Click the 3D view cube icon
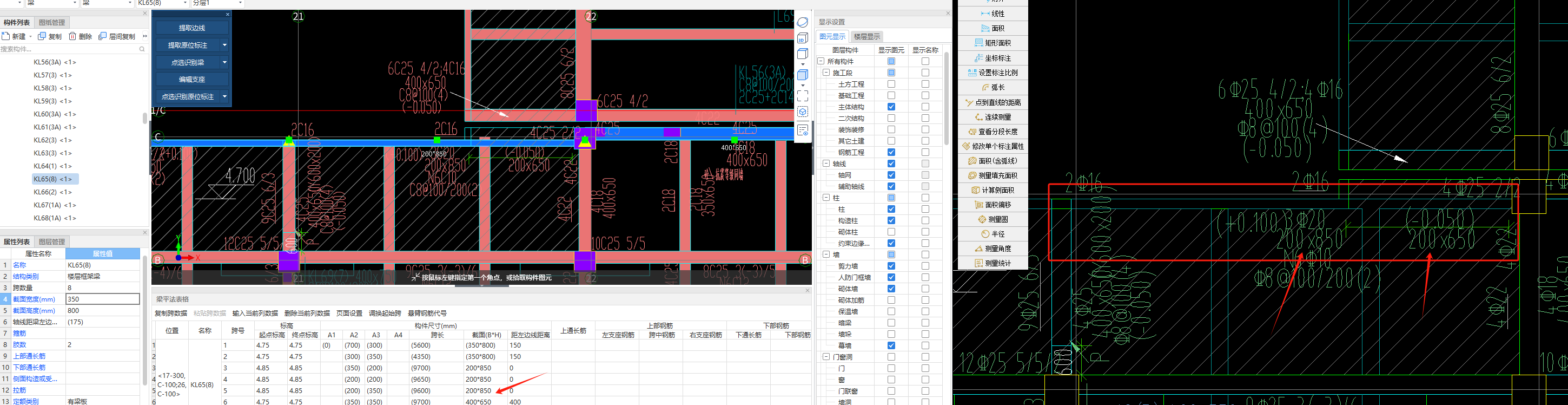 tap(803, 38)
